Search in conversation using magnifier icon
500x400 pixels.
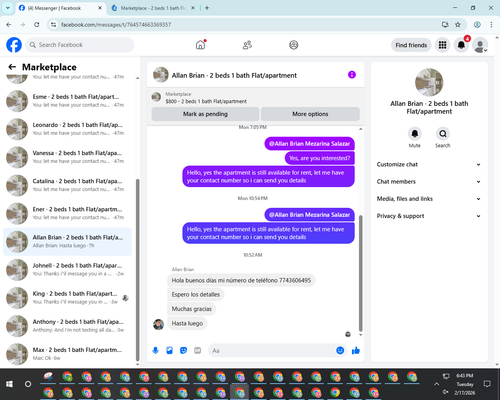(443, 134)
